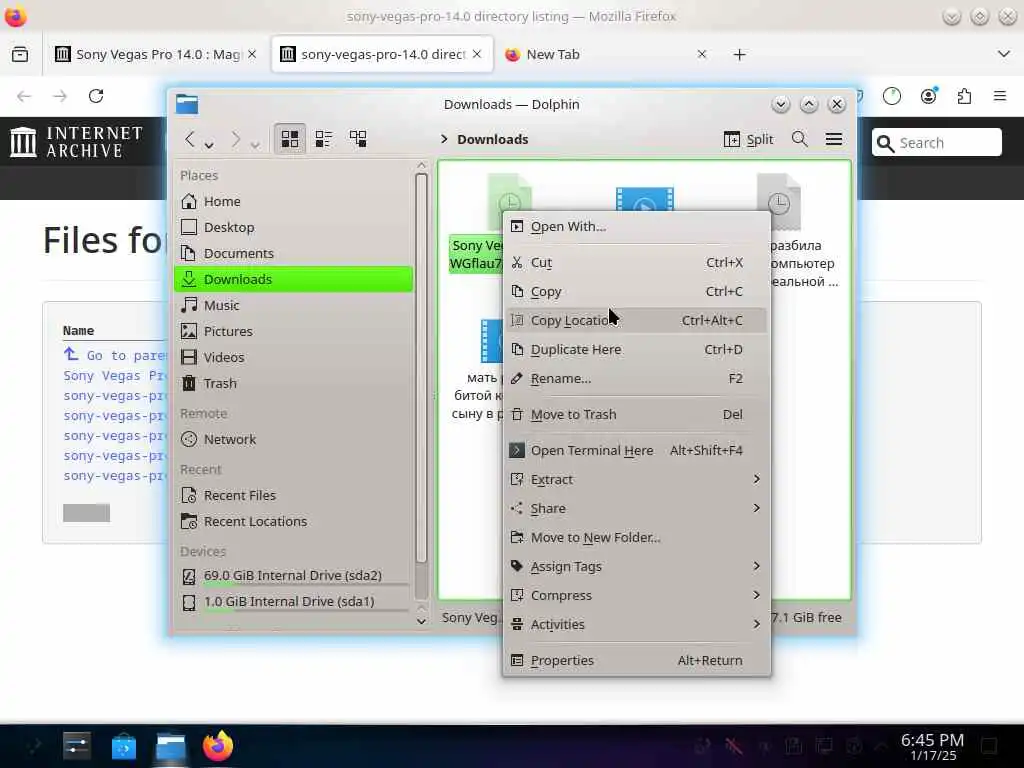
Task: Open Music in Places panel
Action: (x=294, y=305)
